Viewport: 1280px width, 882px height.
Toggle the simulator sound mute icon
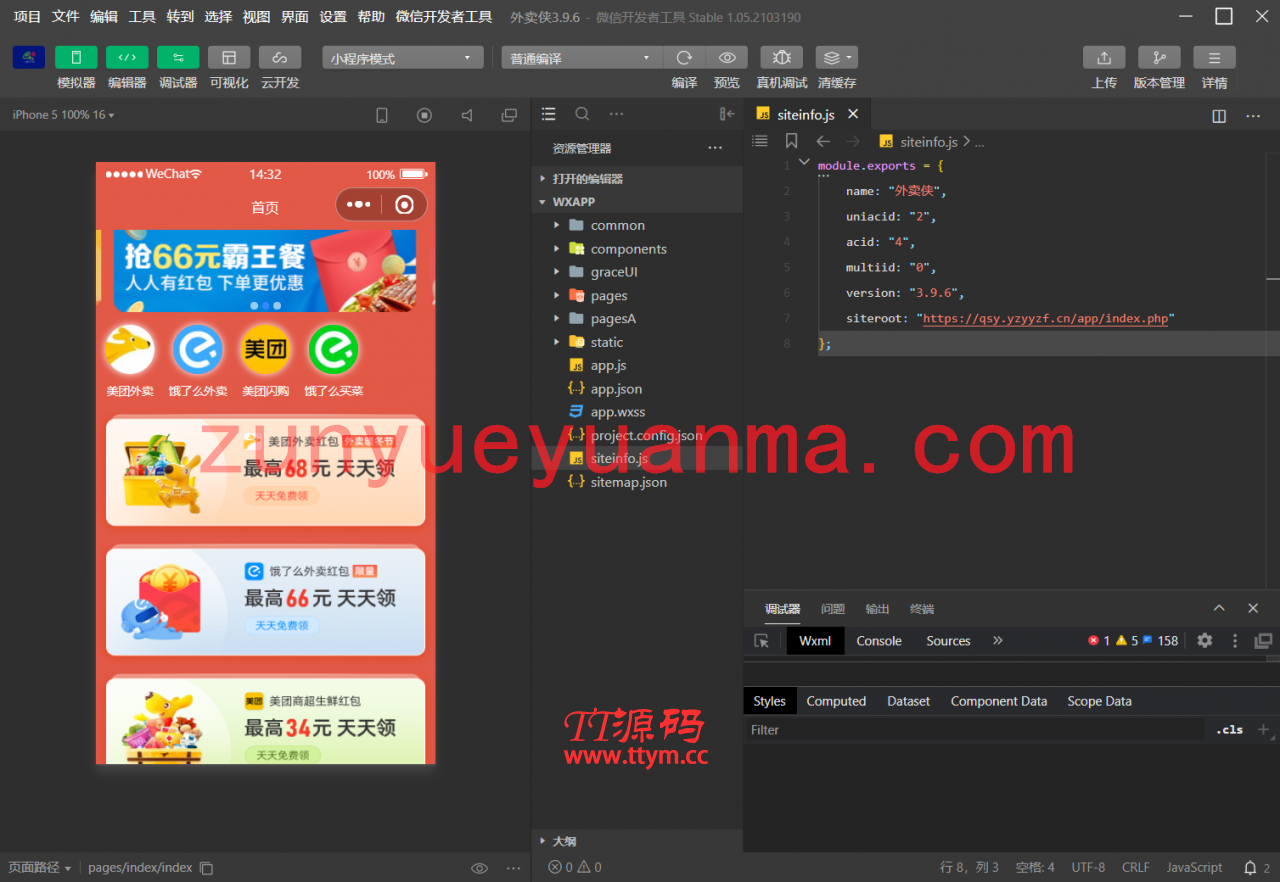[x=467, y=115]
